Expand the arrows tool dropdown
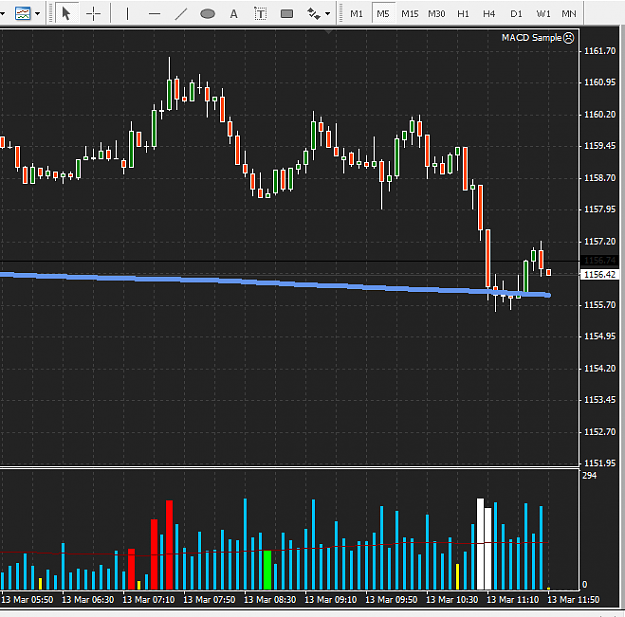 click(328, 14)
